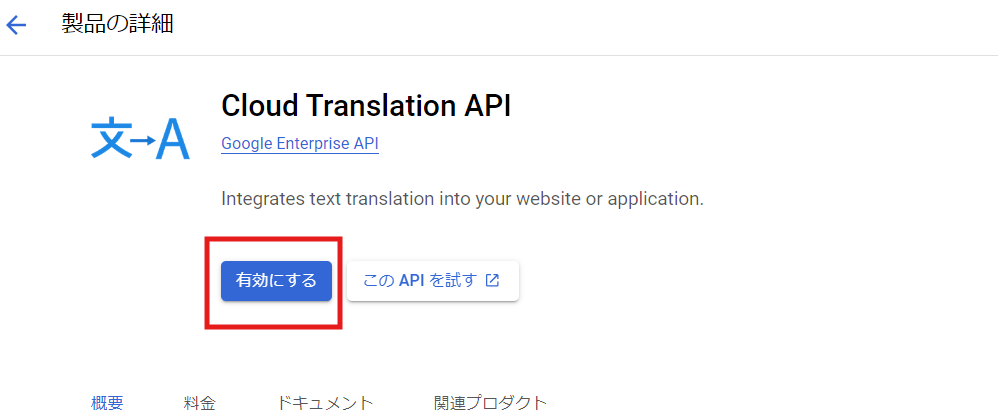Click the Cloud Translation API heading

coord(365,106)
